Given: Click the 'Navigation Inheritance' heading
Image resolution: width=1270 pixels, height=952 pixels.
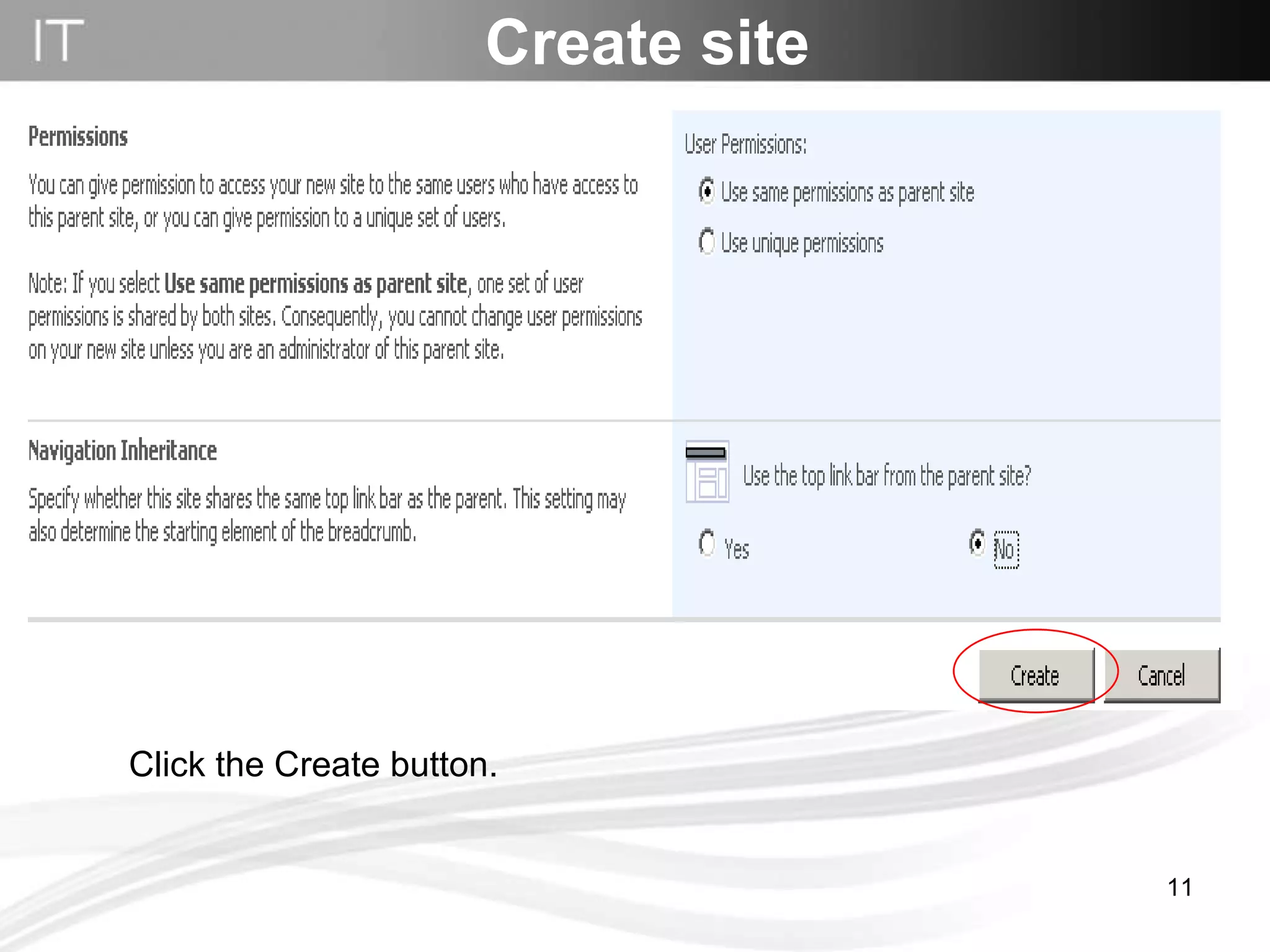Looking at the screenshot, I should click(123, 451).
